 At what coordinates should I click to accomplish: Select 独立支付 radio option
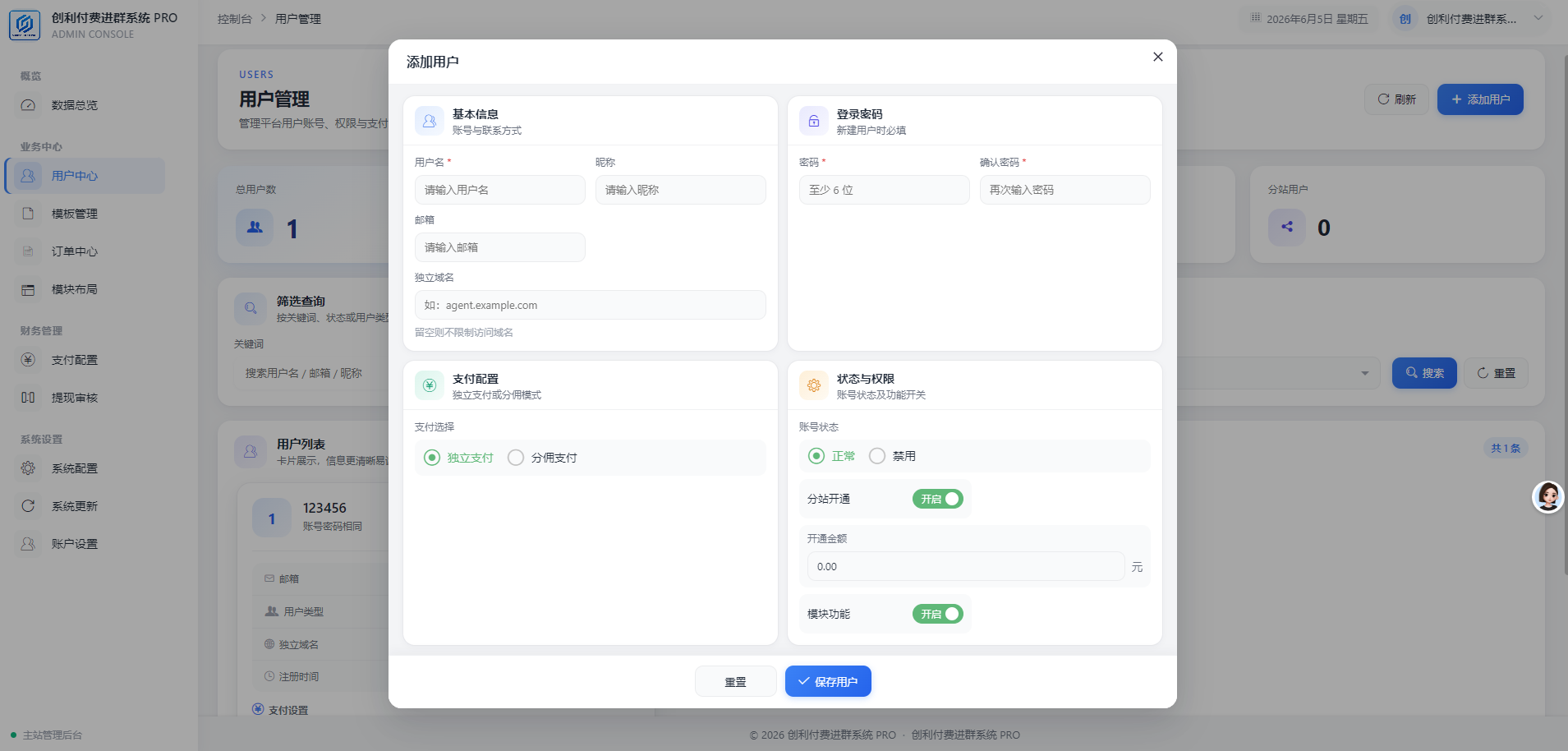click(458, 458)
